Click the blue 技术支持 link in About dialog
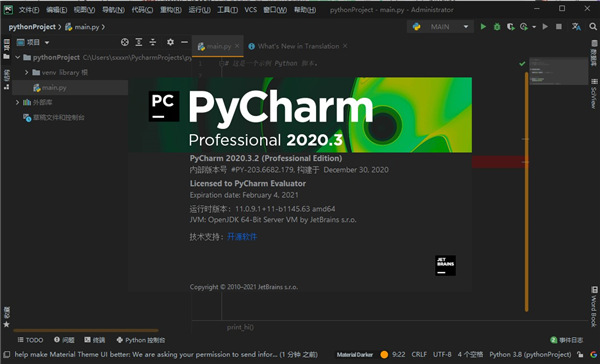The width and height of the screenshot is (600, 364). 242,237
